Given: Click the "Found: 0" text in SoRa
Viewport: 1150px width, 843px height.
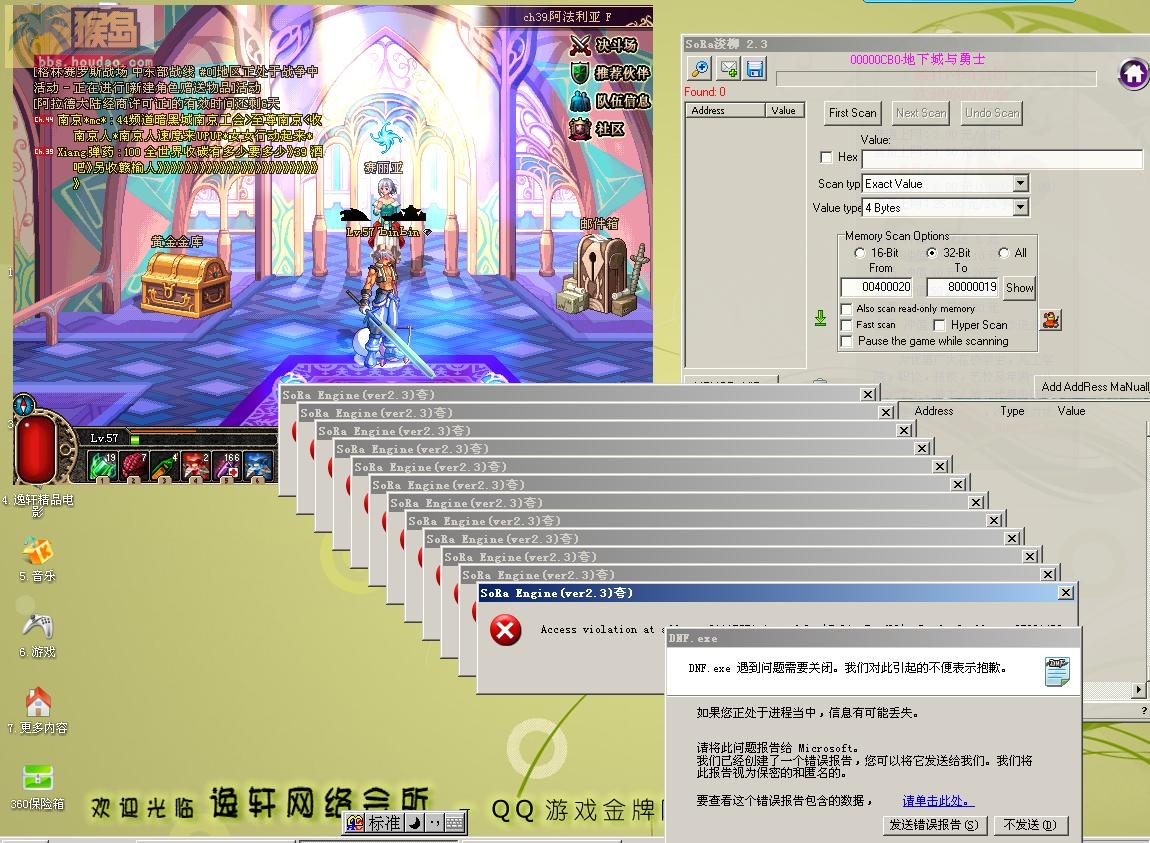Looking at the screenshot, I should (705, 92).
